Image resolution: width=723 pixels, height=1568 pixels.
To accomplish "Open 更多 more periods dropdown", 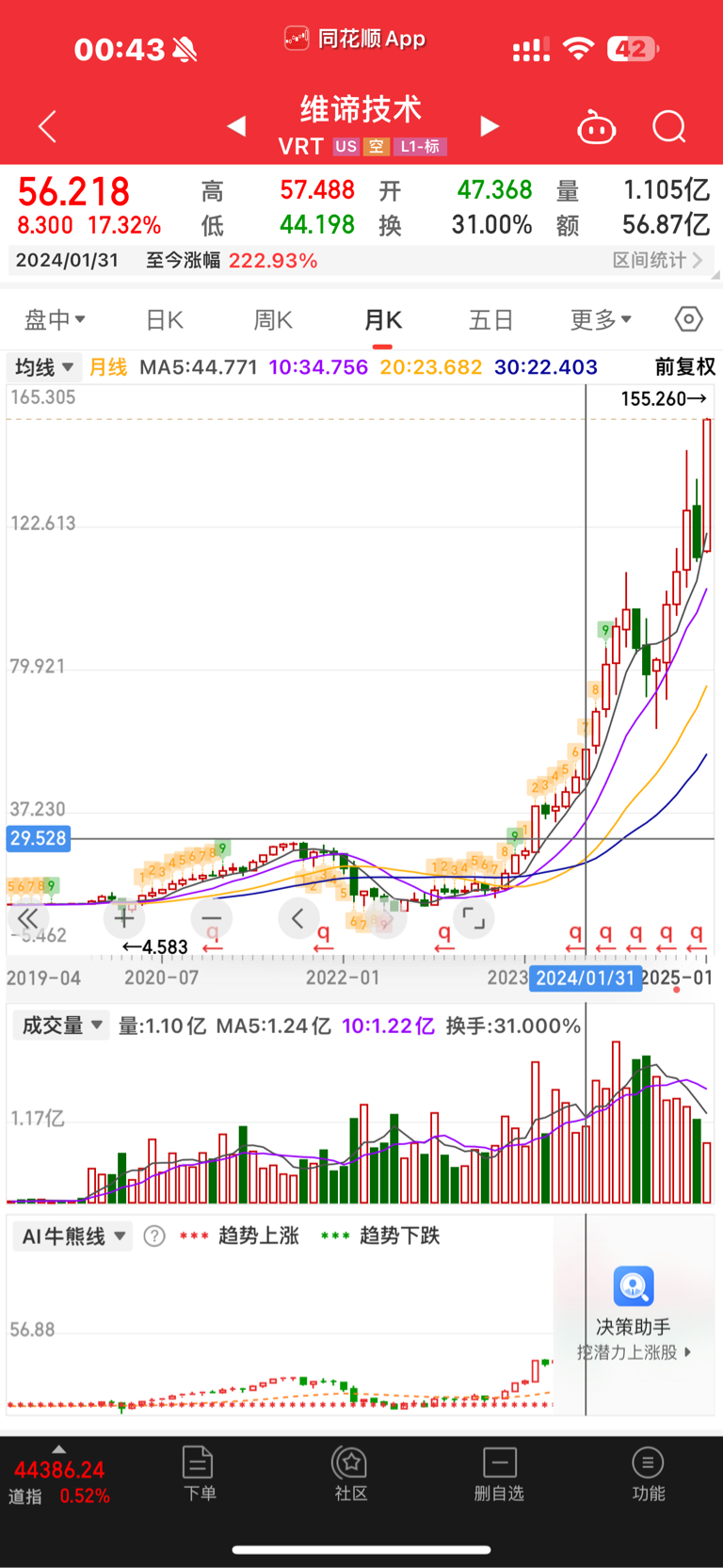I will point(601,320).
